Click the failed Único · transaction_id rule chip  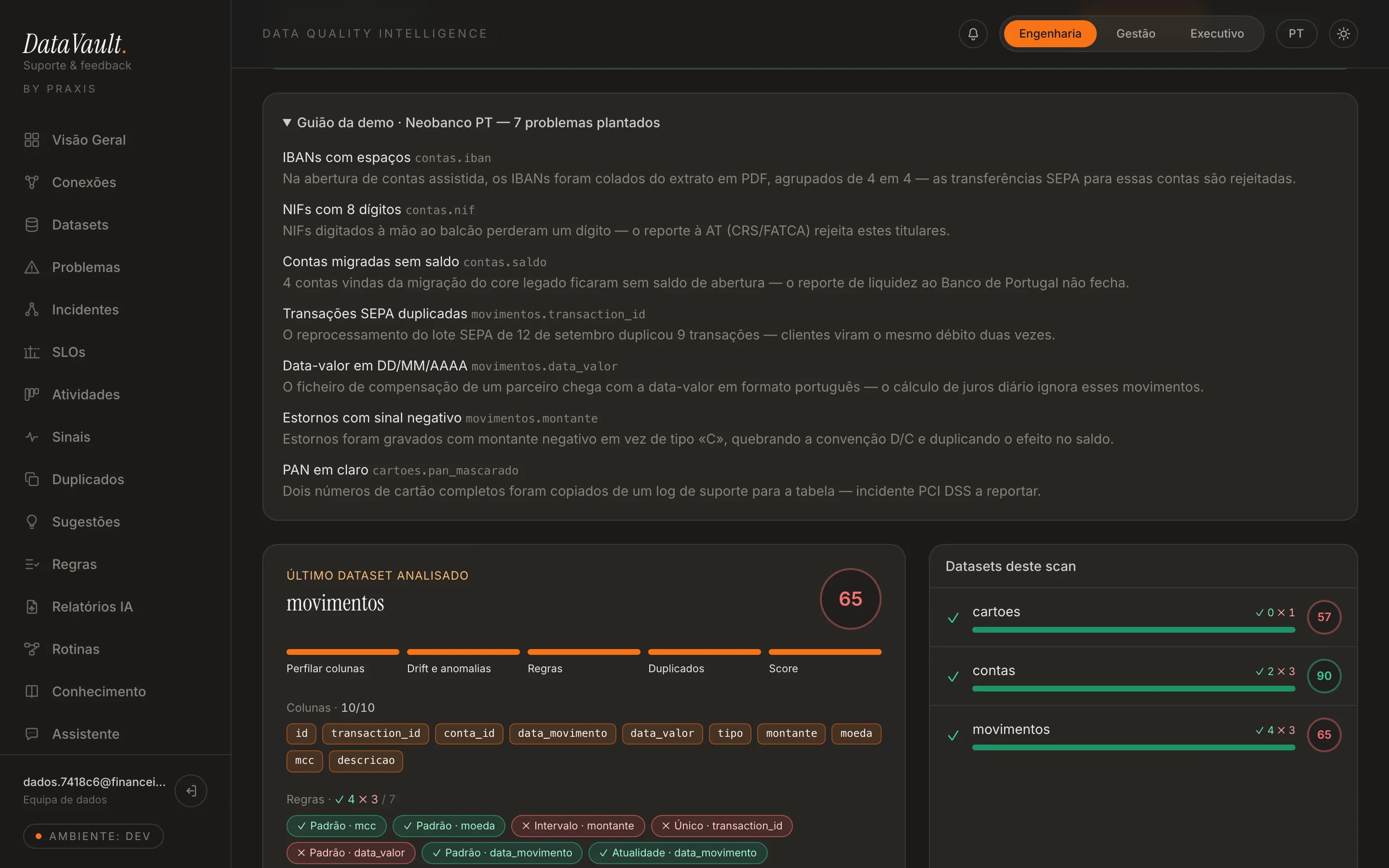pyautogui.click(x=722, y=826)
